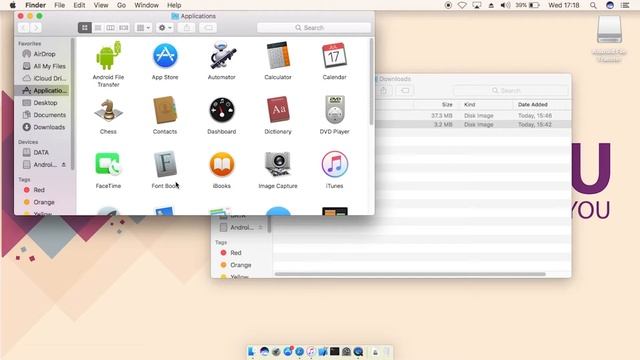The image size is (640, 360).
Task: Open the Window menu
Action: 146,5
